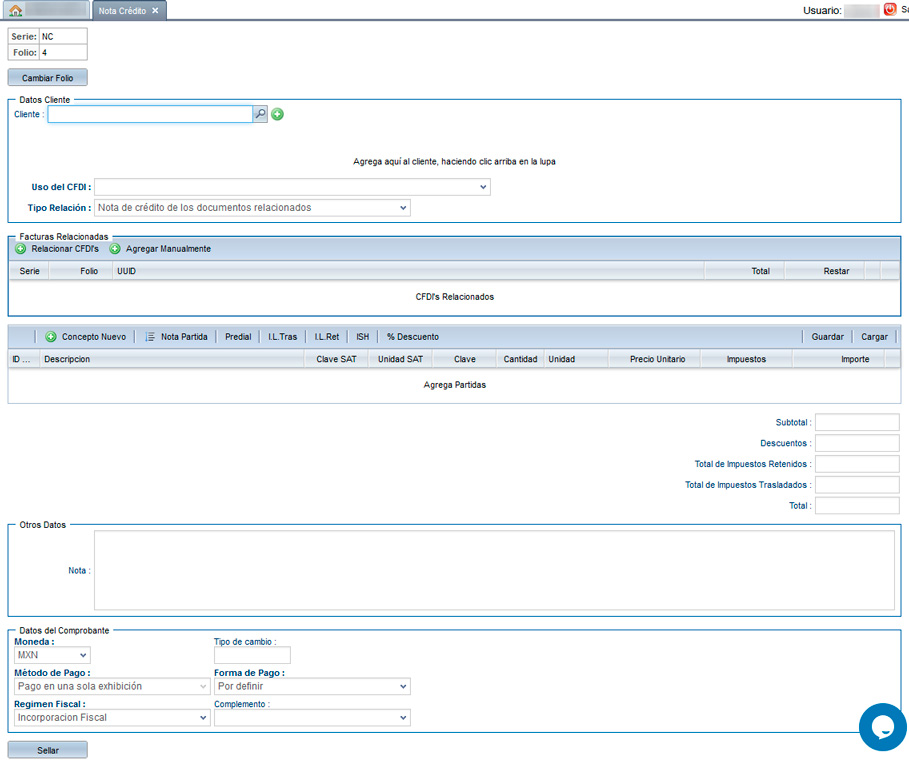This screenshot has width=909, height=766.
Task: Add a Concepto Nuevo item
Action: click(86, 337)
